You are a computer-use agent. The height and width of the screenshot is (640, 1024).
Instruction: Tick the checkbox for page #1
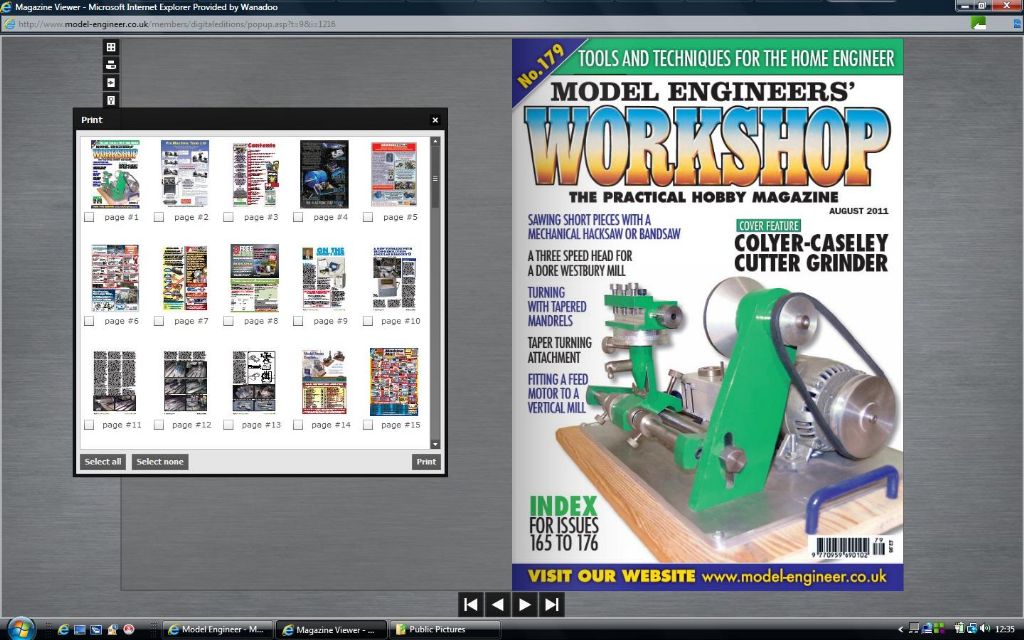[x=89, y=217]
